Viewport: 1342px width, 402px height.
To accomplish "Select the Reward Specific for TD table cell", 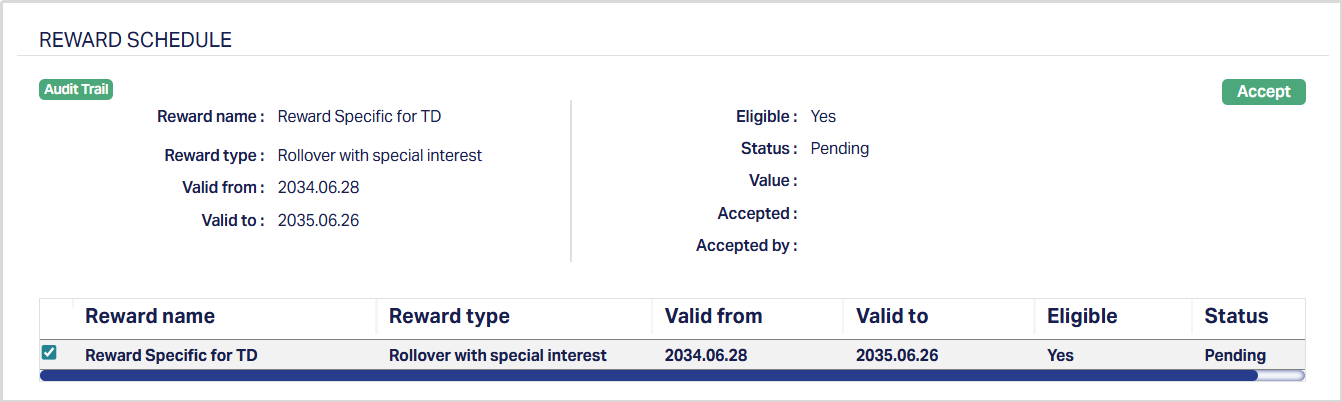I will tap(171, 355).
